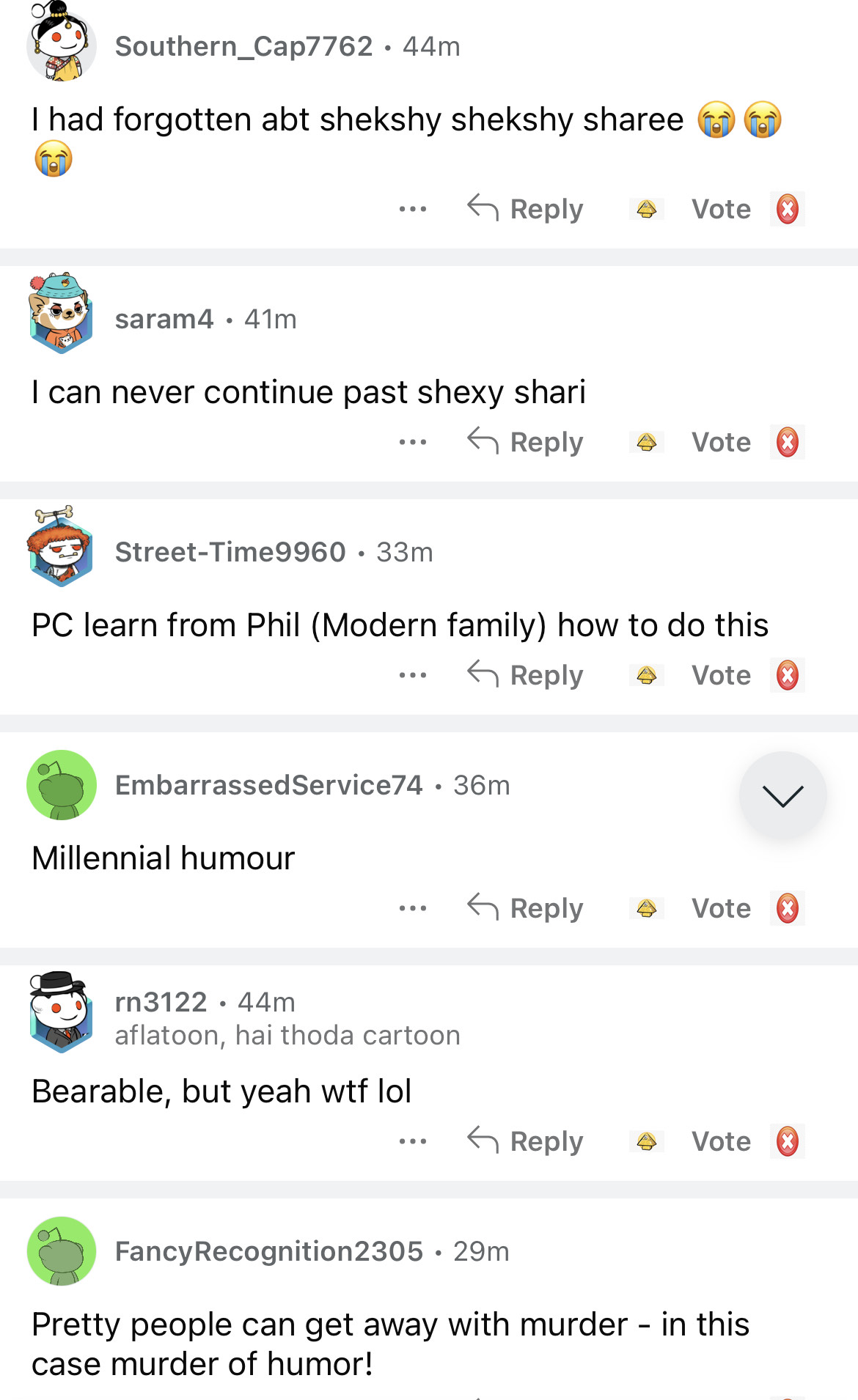Downvote Southern_Cap7762's comment

787,210
